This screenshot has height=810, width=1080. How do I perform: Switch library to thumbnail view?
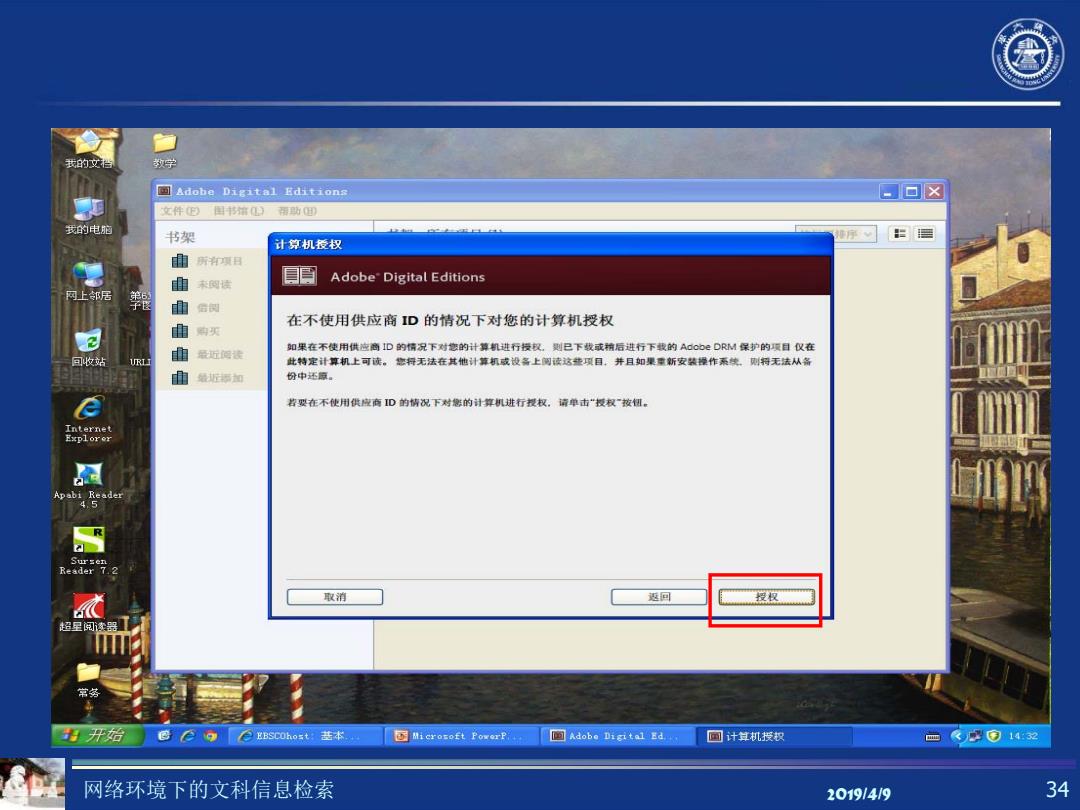coord(900,234)
